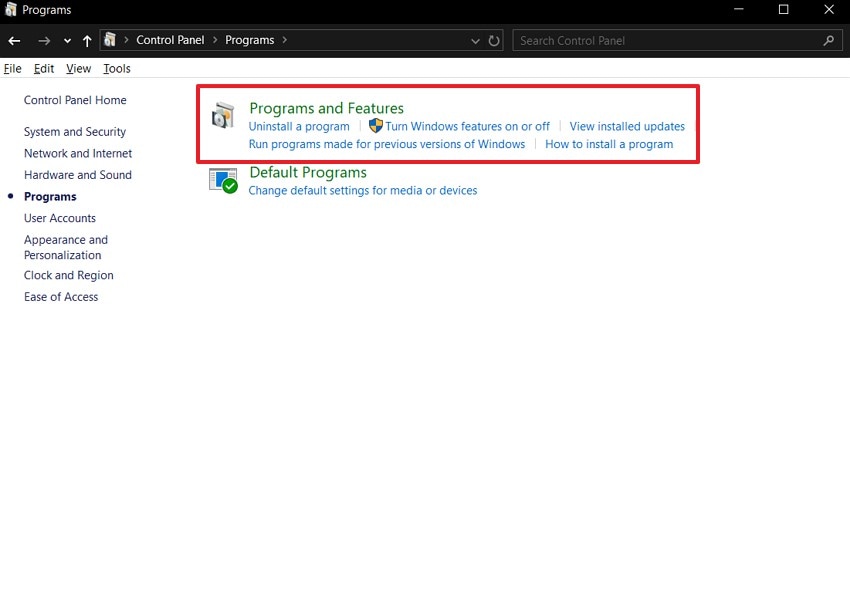
Task: Open Appearance and Personalization category
Action: [66, 247]
